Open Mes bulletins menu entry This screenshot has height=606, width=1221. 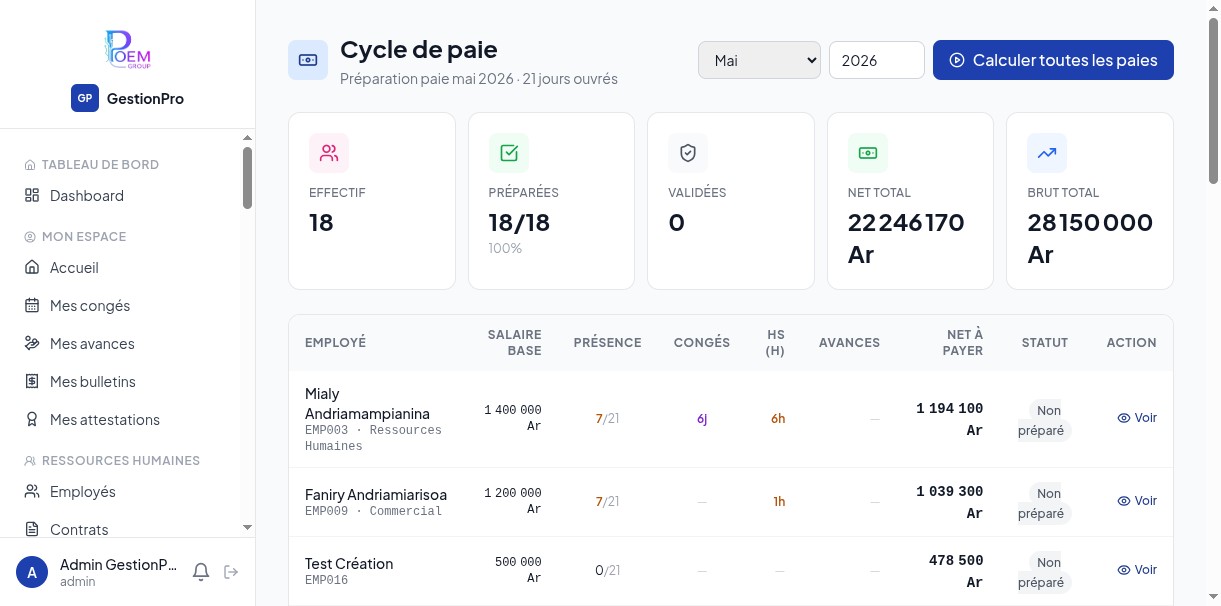120,381
